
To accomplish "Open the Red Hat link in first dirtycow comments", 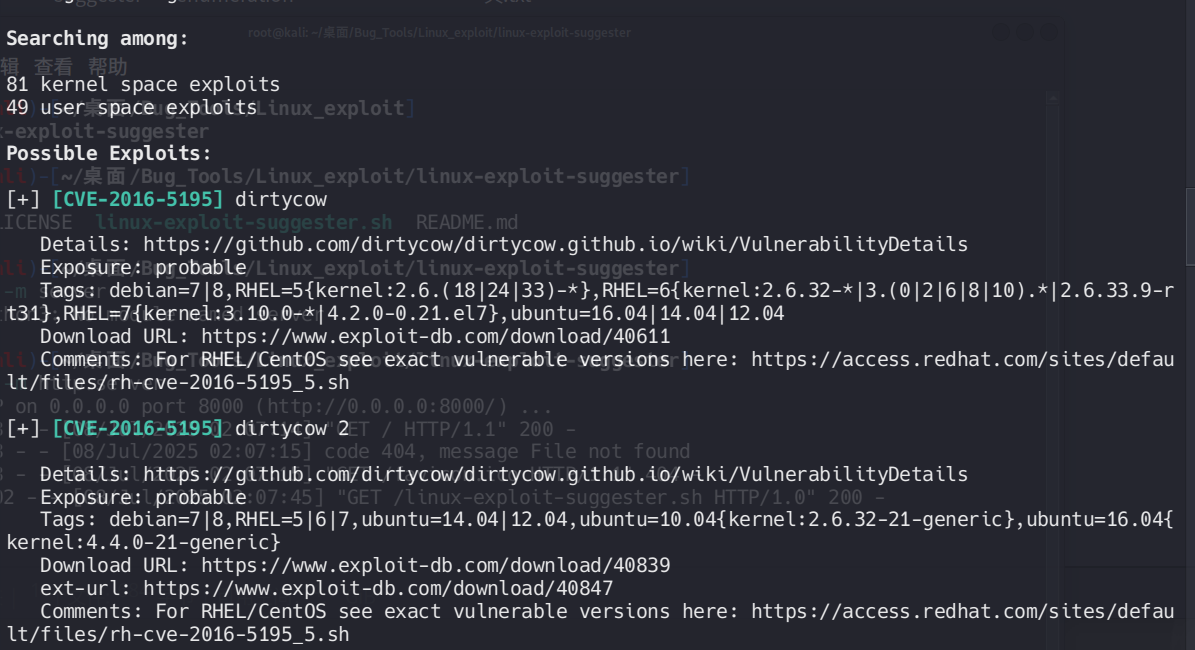I will [x=962, y=359].
